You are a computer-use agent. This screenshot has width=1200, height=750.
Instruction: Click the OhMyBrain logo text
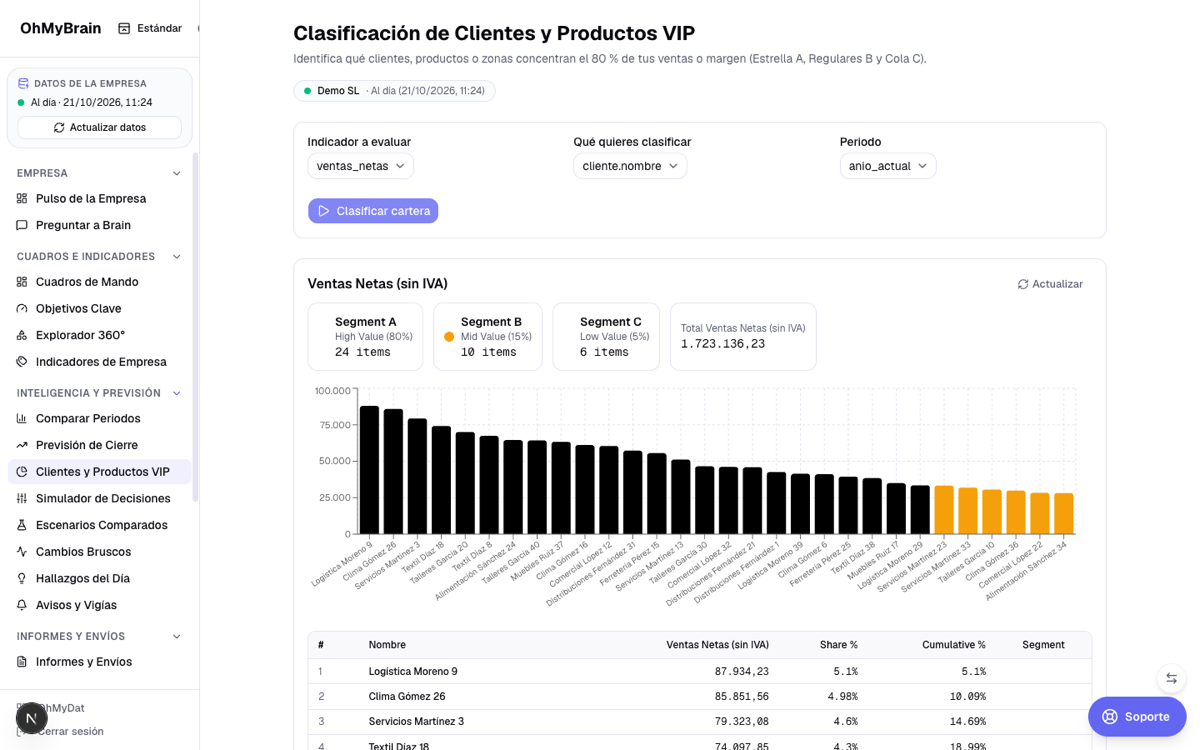(61, 28)
